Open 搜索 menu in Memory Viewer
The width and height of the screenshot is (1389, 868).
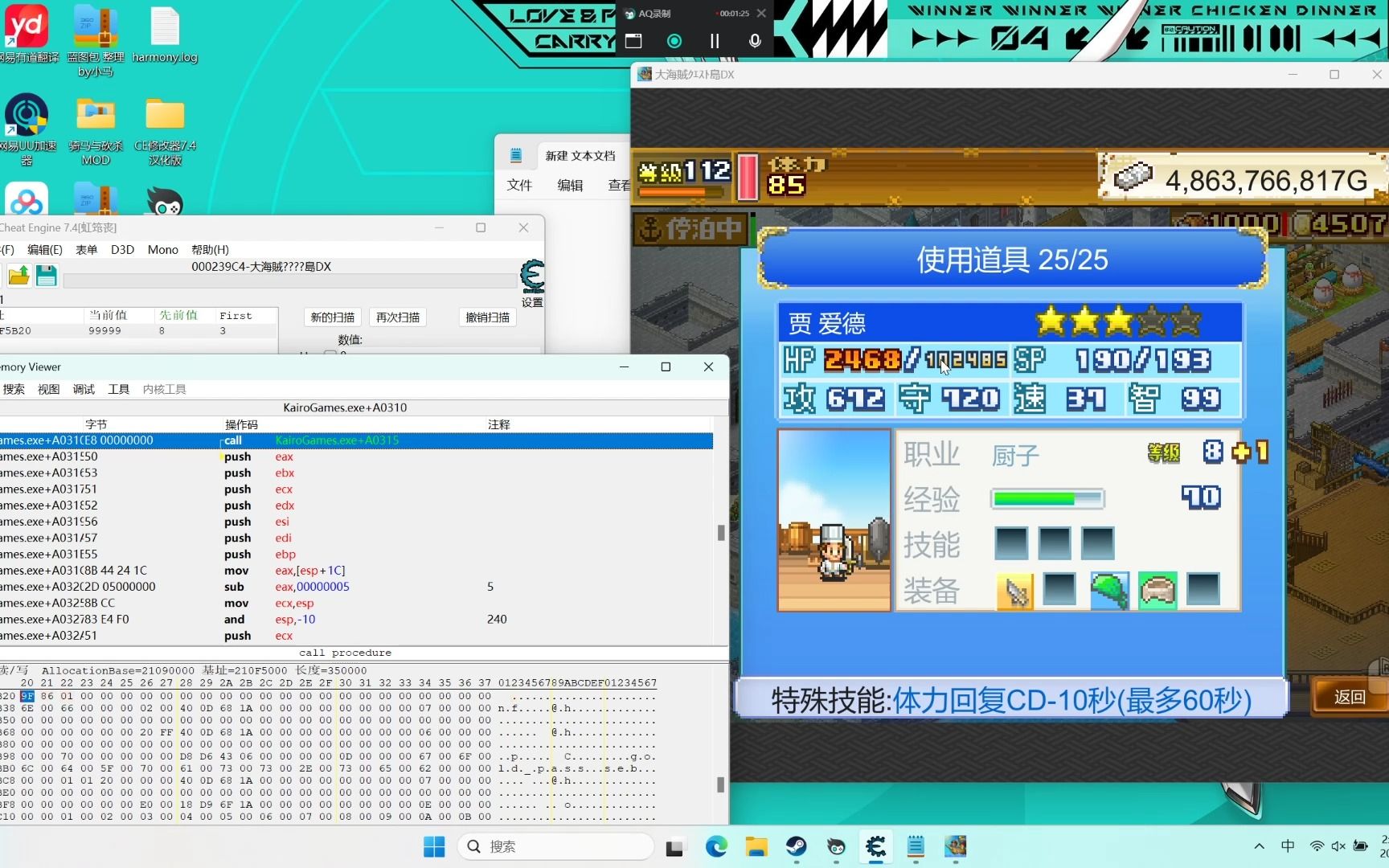pos(14,389)
